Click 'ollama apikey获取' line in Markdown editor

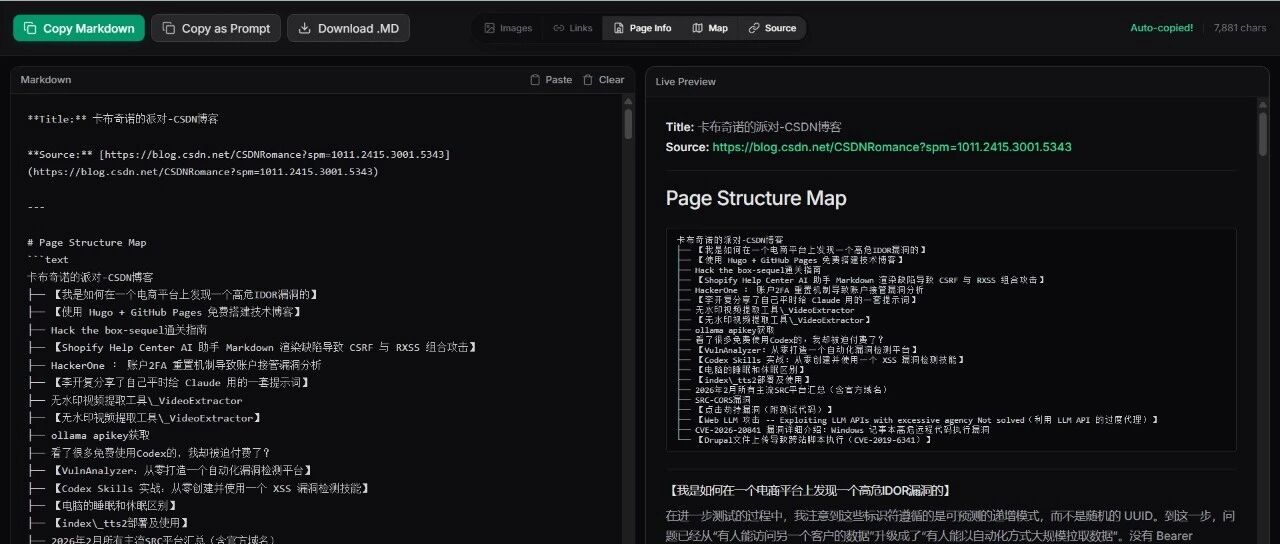[88, 435]
